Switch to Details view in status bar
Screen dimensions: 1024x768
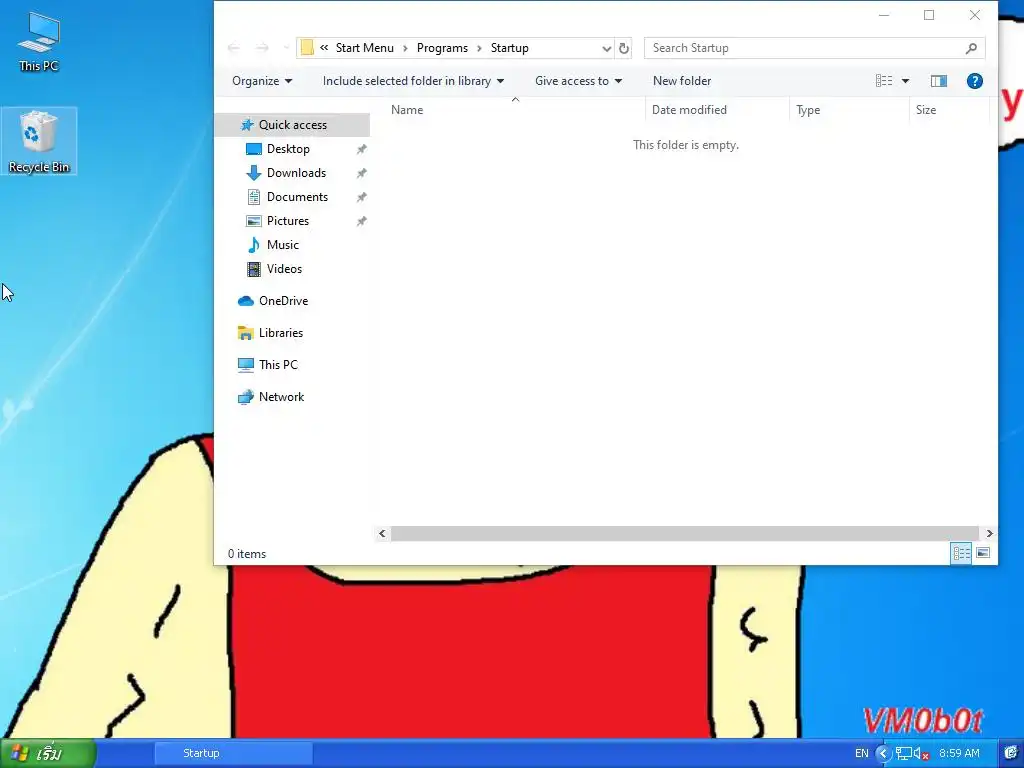(961, 554)
